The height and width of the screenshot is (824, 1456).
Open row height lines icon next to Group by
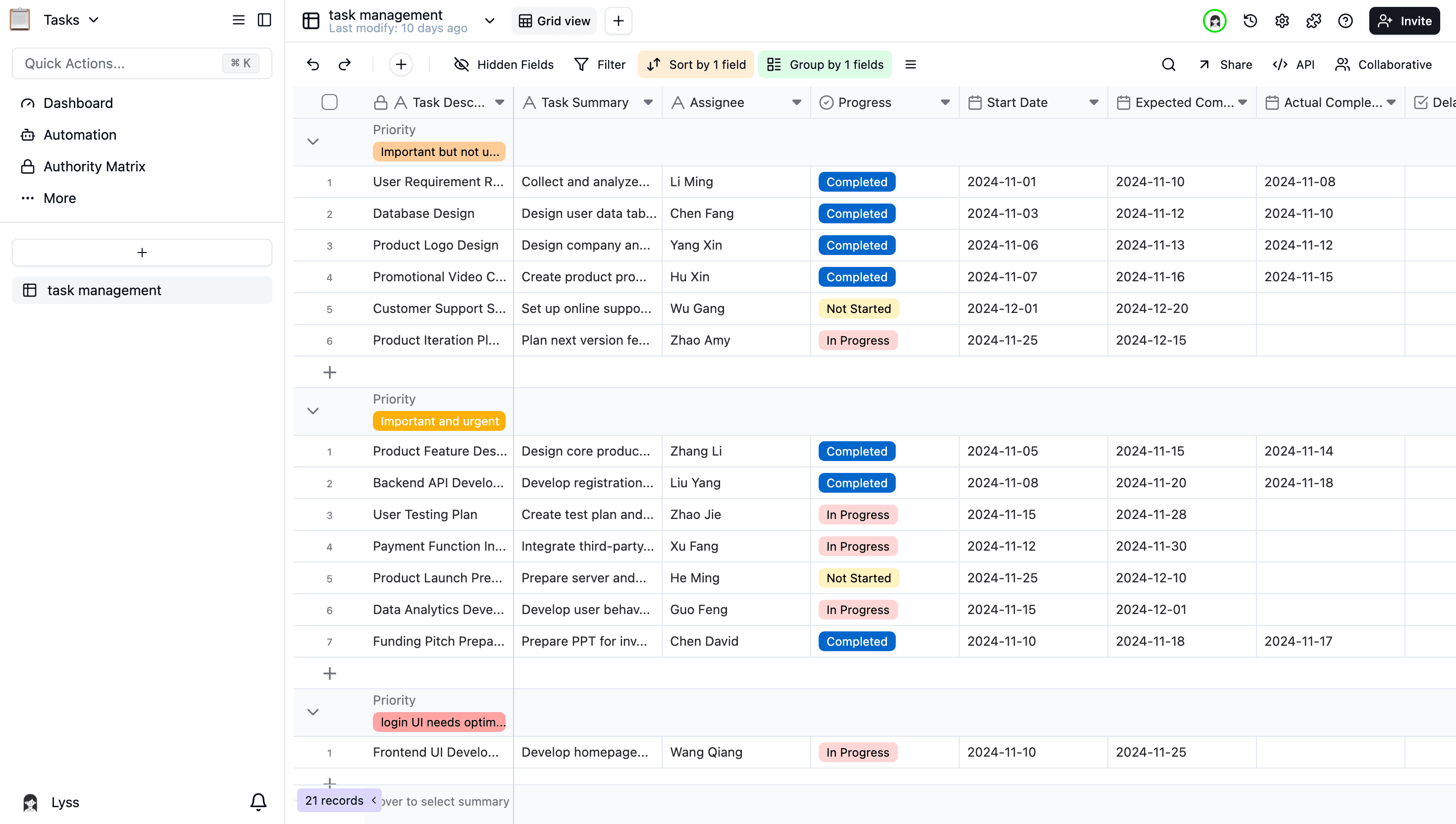(910, 64)
